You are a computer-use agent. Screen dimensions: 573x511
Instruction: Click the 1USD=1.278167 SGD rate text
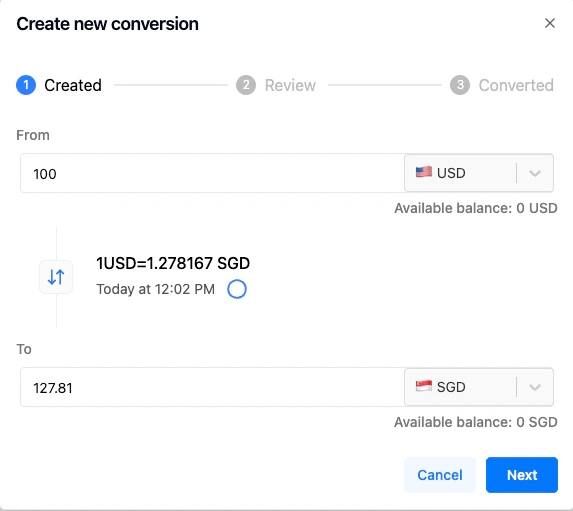[173, 263]
